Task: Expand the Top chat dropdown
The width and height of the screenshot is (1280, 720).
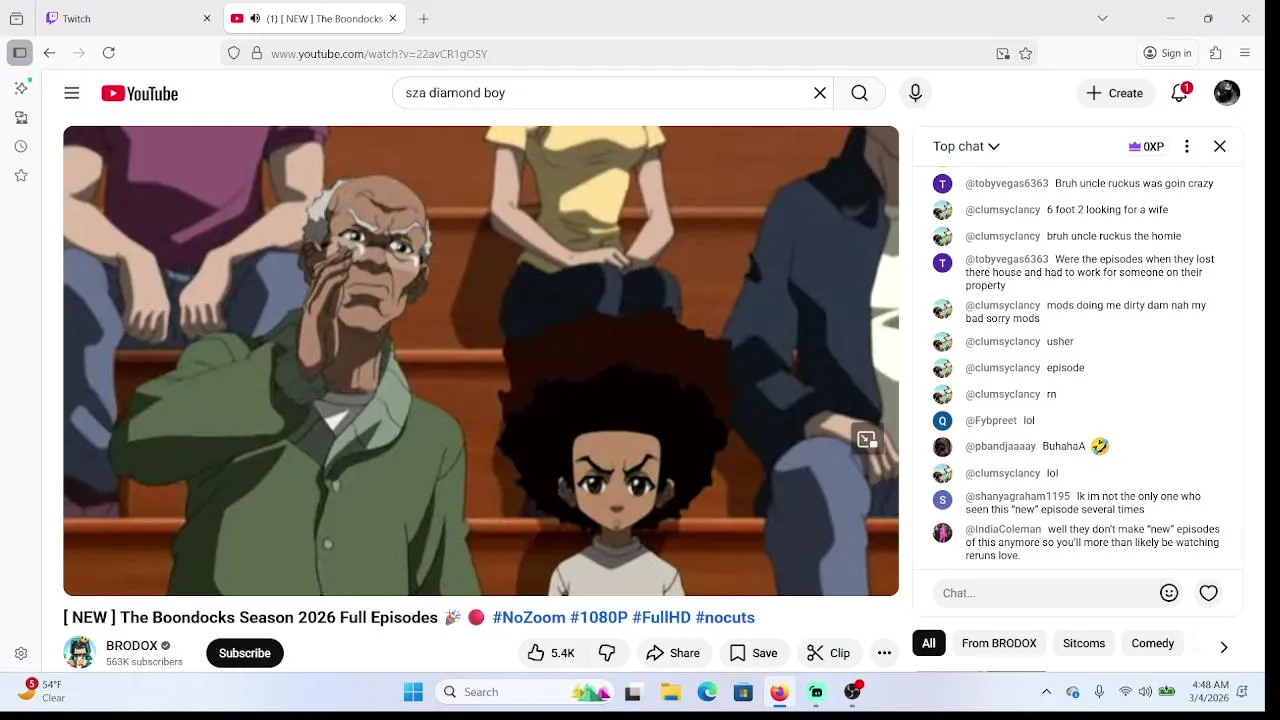Action: [x=966, y=146]
